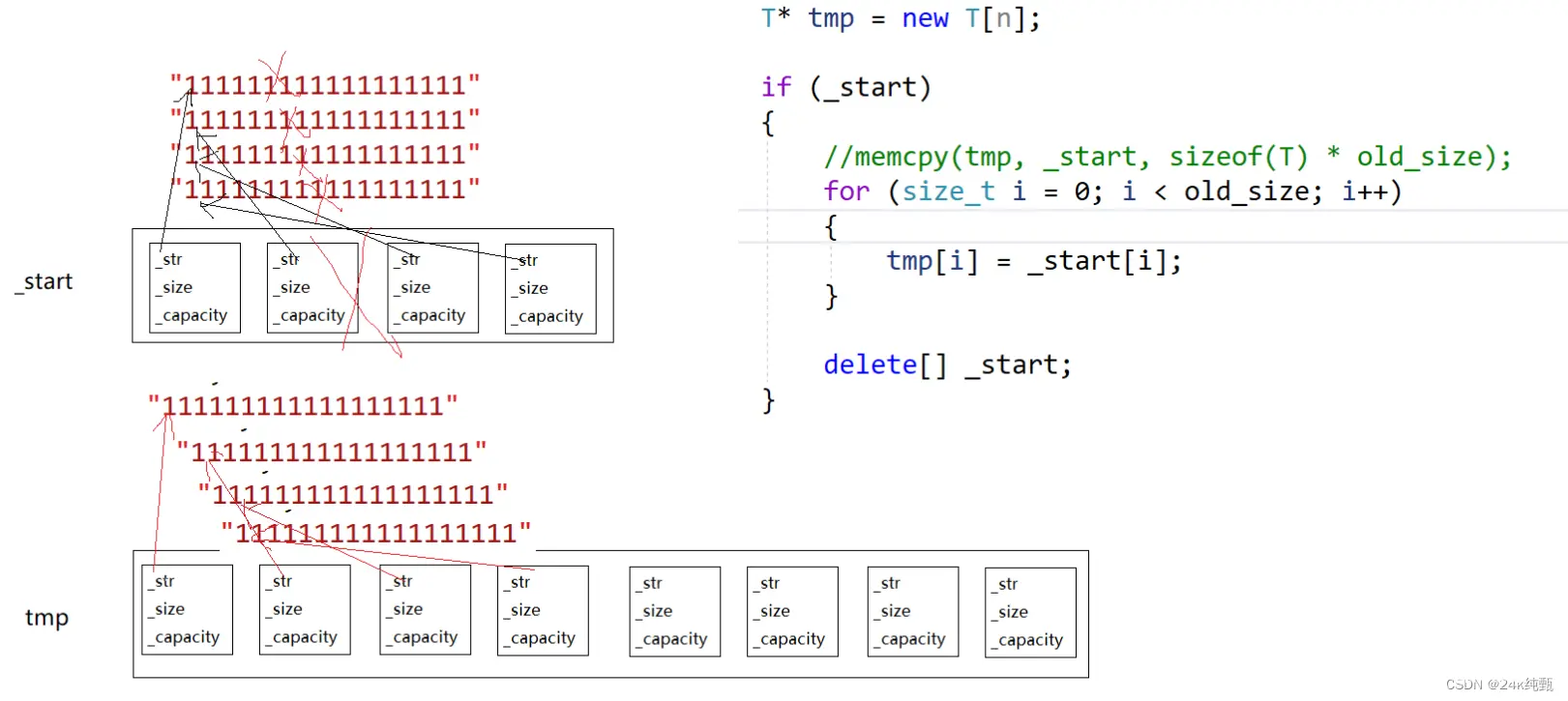Click the first element box in the tmp array
This screenshot has height=701, width=1568.
[187, 610]
